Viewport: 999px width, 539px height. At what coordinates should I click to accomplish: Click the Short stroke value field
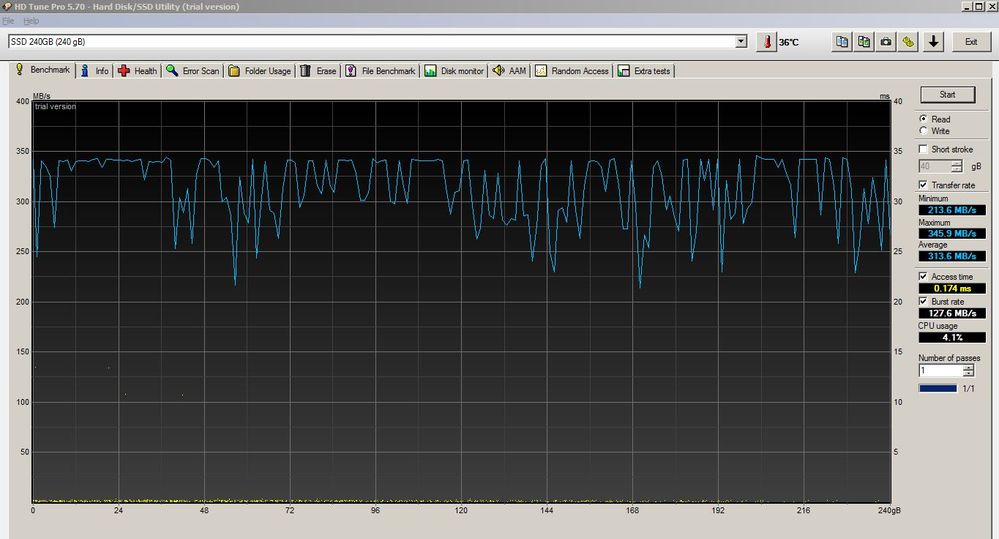point(935,166)
